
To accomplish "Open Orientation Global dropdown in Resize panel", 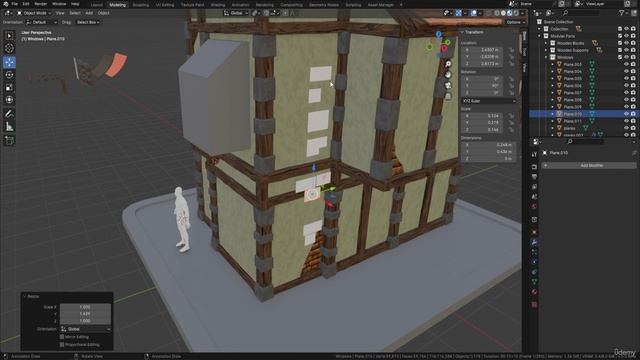I will 85,329.
